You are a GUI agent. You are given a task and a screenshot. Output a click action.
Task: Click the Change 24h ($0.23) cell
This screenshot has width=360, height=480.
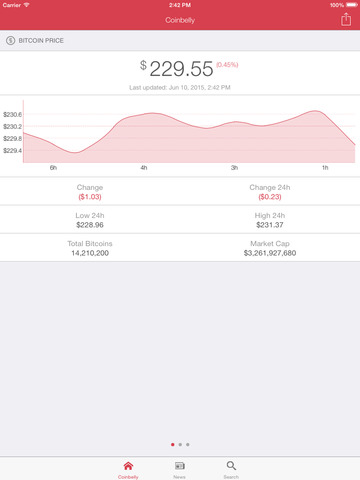(270, 192)
